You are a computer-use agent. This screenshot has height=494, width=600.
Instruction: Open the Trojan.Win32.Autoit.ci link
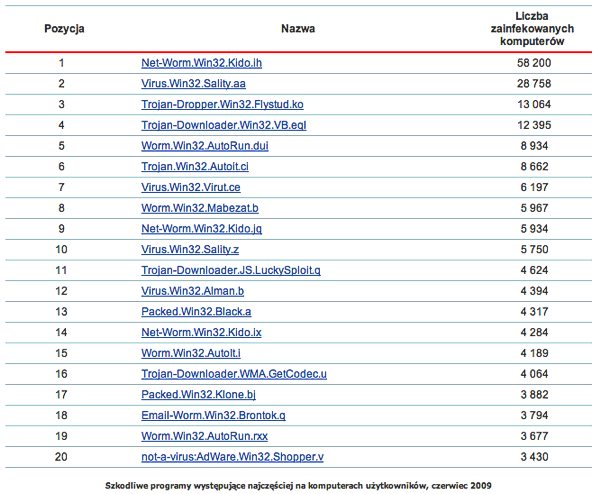click(x=195, y=166)
